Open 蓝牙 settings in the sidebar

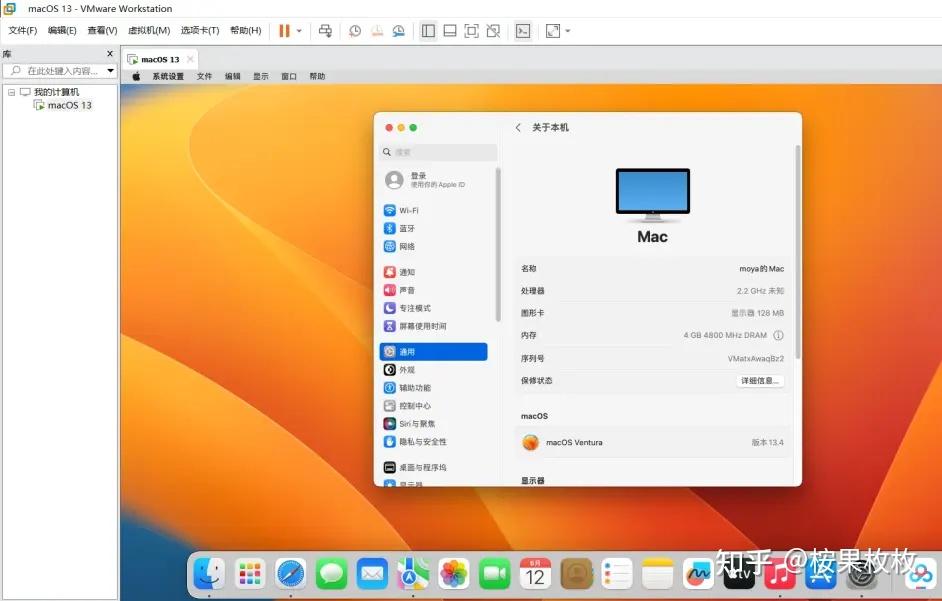434,228
